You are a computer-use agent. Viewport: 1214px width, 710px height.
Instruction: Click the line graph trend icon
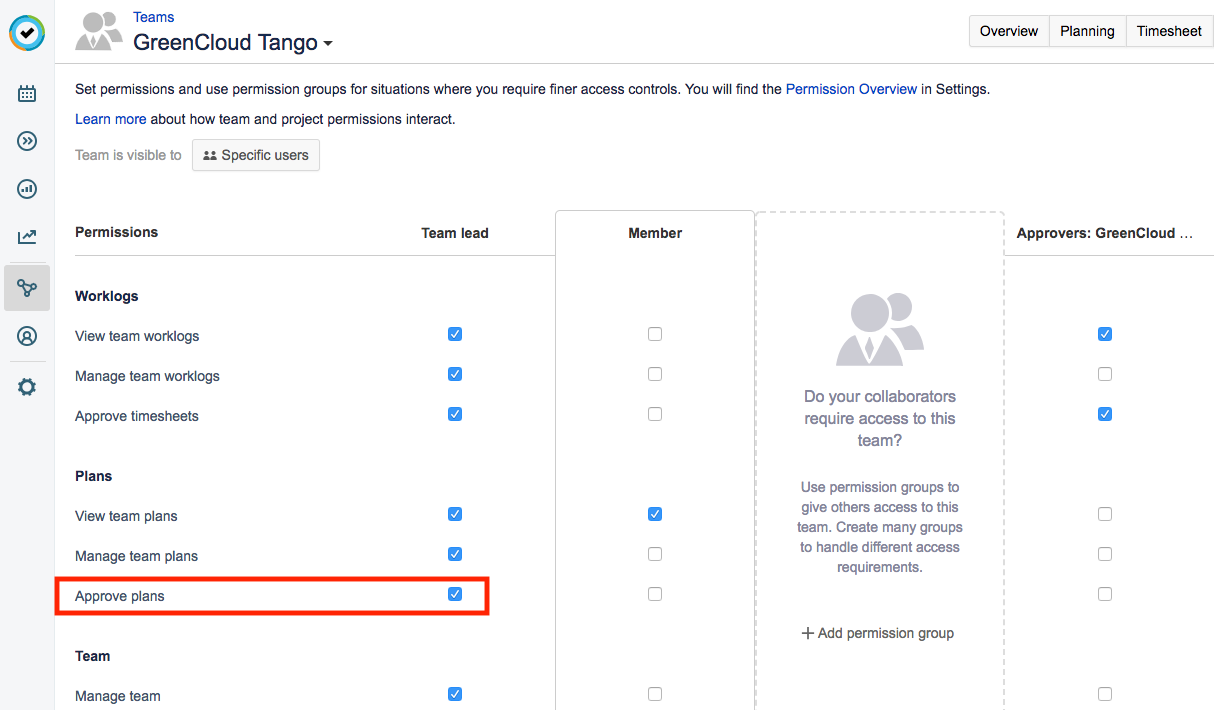click(x=27, y=237)
